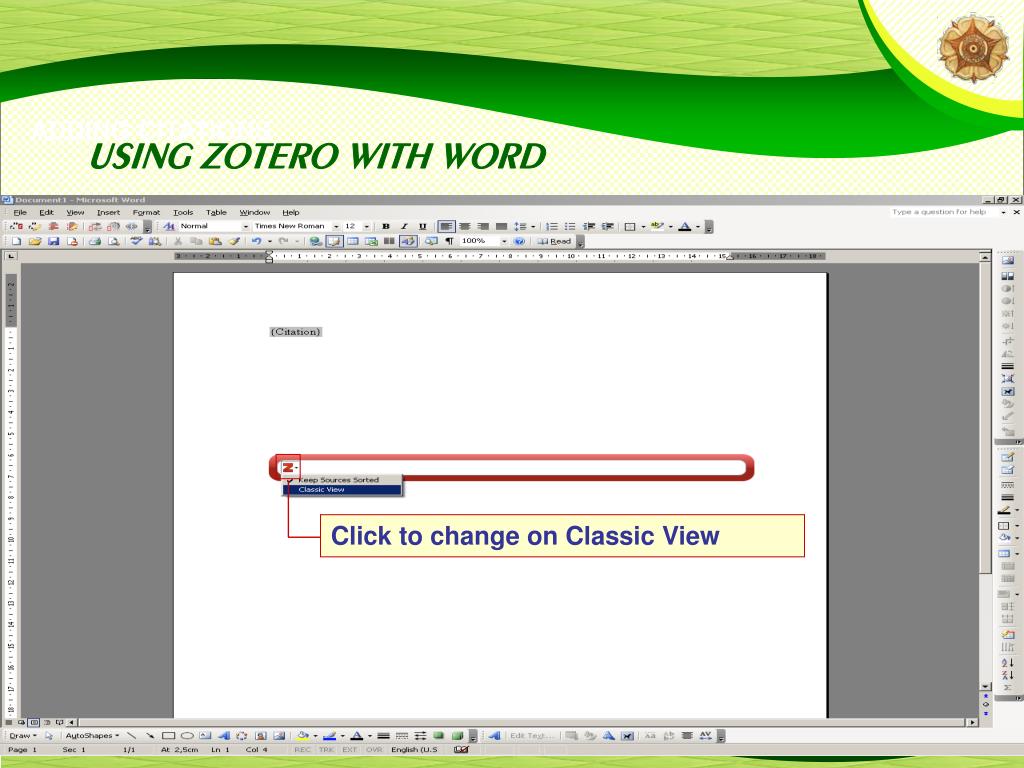Screen dimensions: 1024x768
Task: Open the Table menu
Action: (216, 213)
